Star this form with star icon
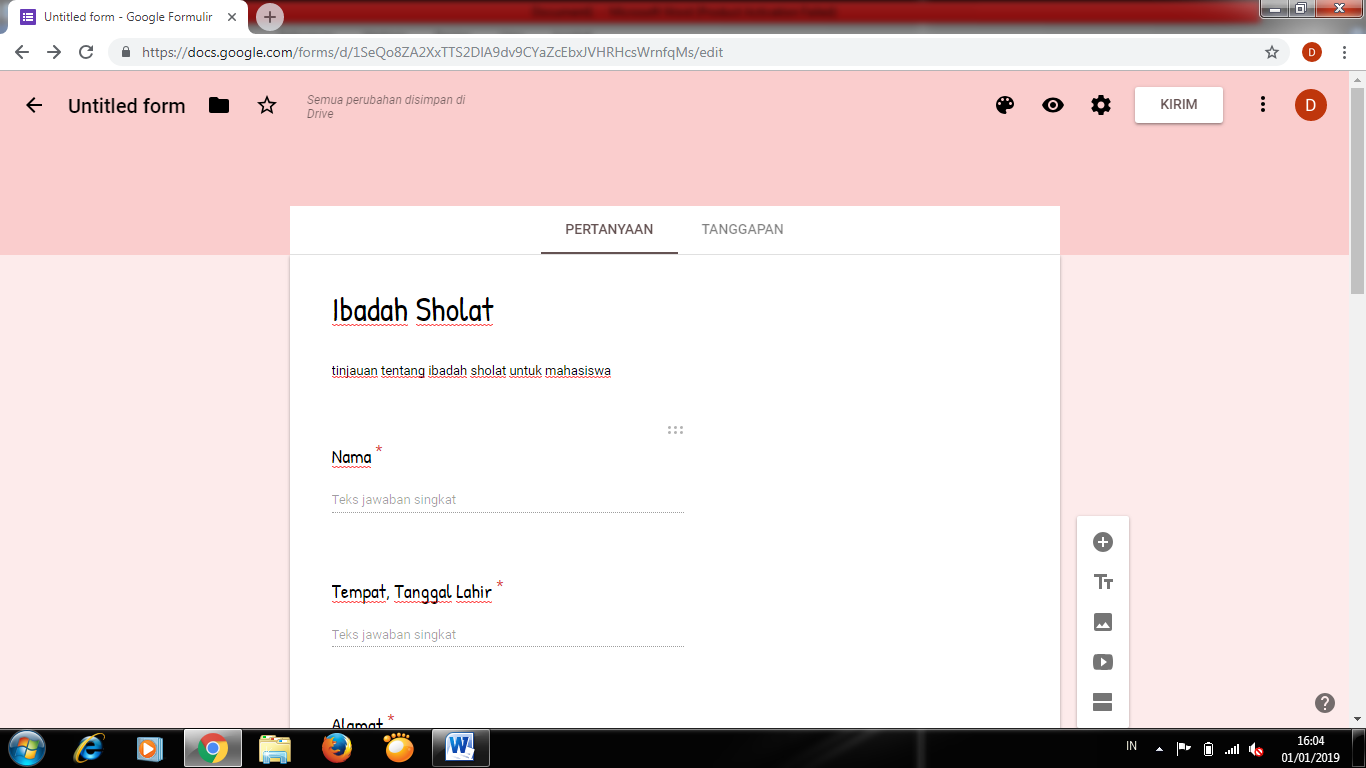 click(267, 105)
